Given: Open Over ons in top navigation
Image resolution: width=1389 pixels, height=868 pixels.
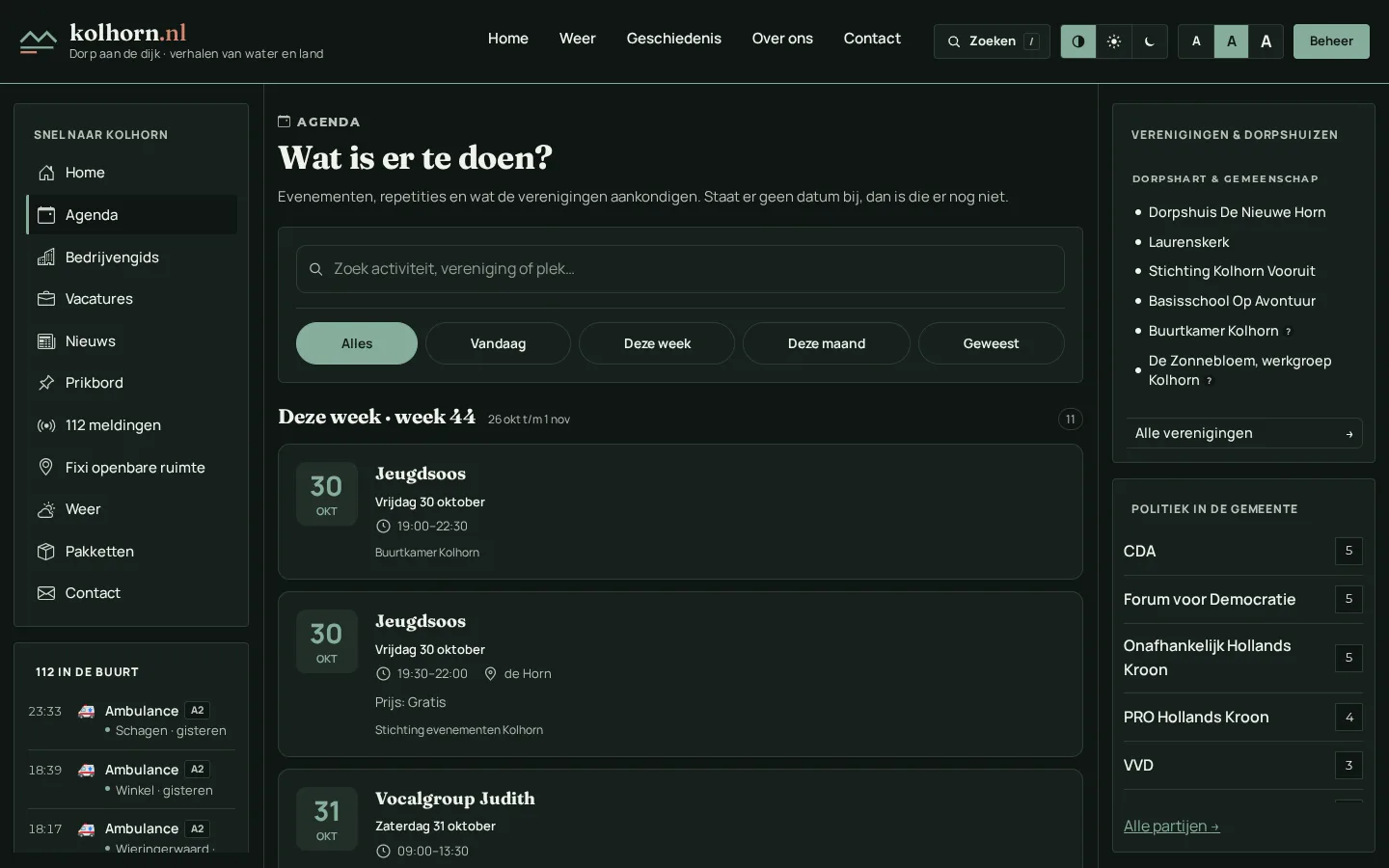Looking at the screenshot, I should (782, 39).
